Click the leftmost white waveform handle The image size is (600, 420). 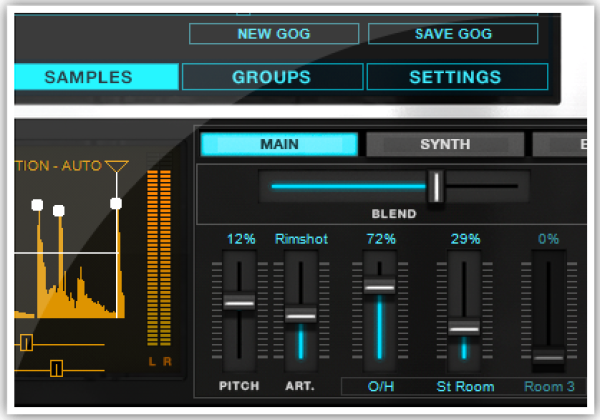click(37, 205)
